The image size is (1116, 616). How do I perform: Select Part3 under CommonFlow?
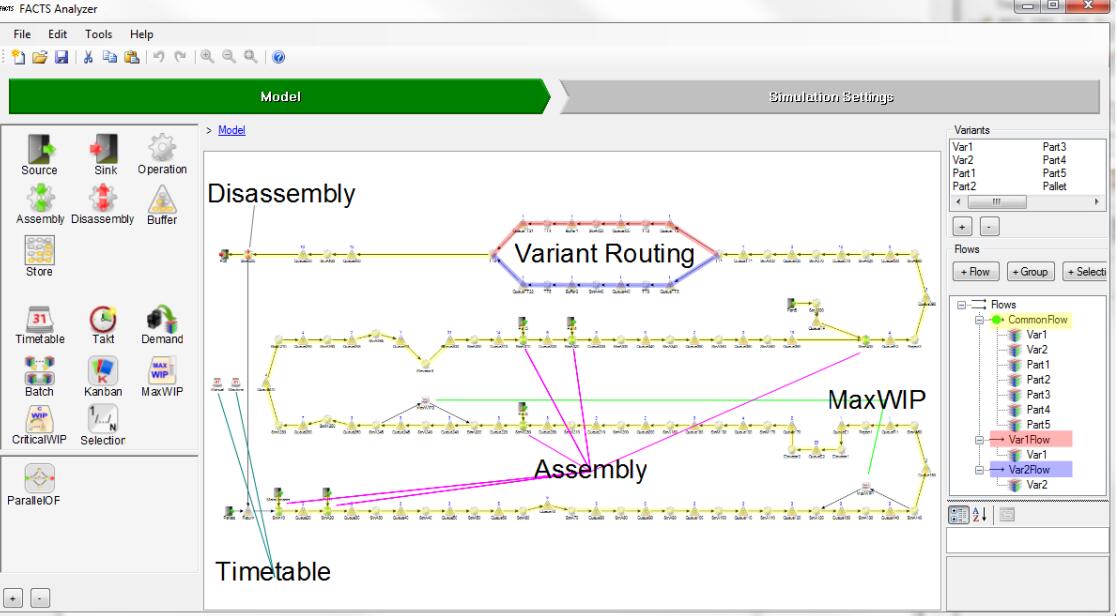coord(1038,395)
